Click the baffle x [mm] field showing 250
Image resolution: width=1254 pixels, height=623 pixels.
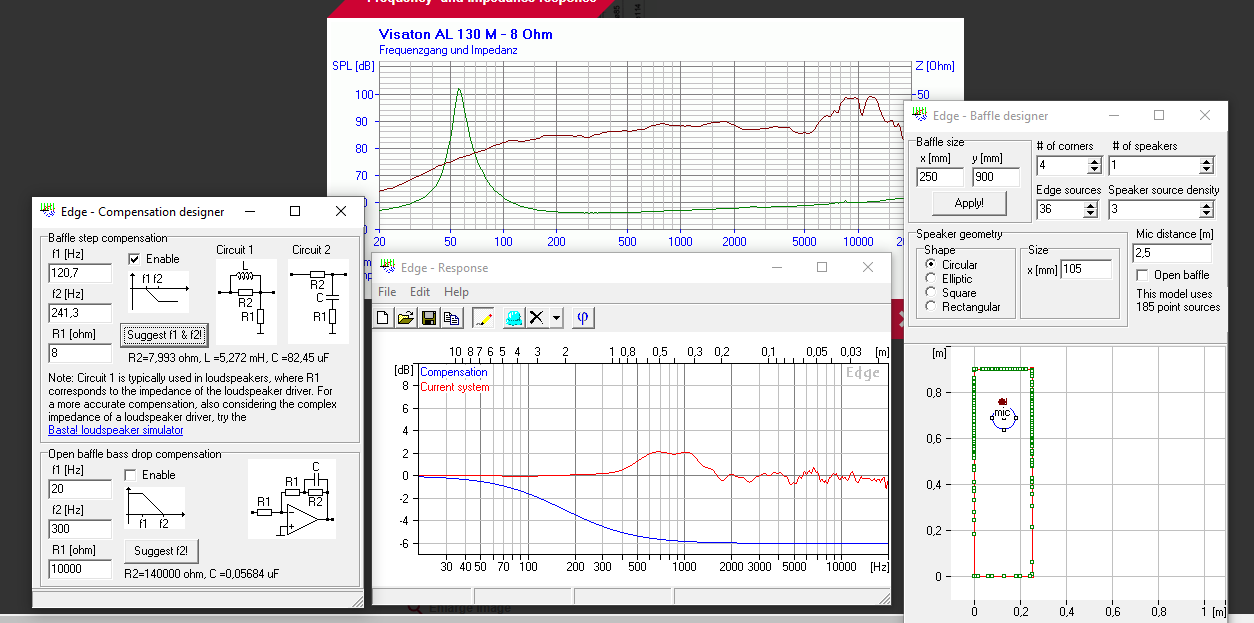(x=940, y=177)
